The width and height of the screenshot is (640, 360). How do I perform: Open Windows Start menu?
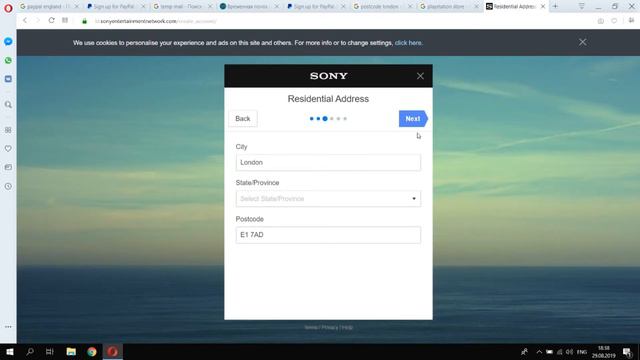10,351
